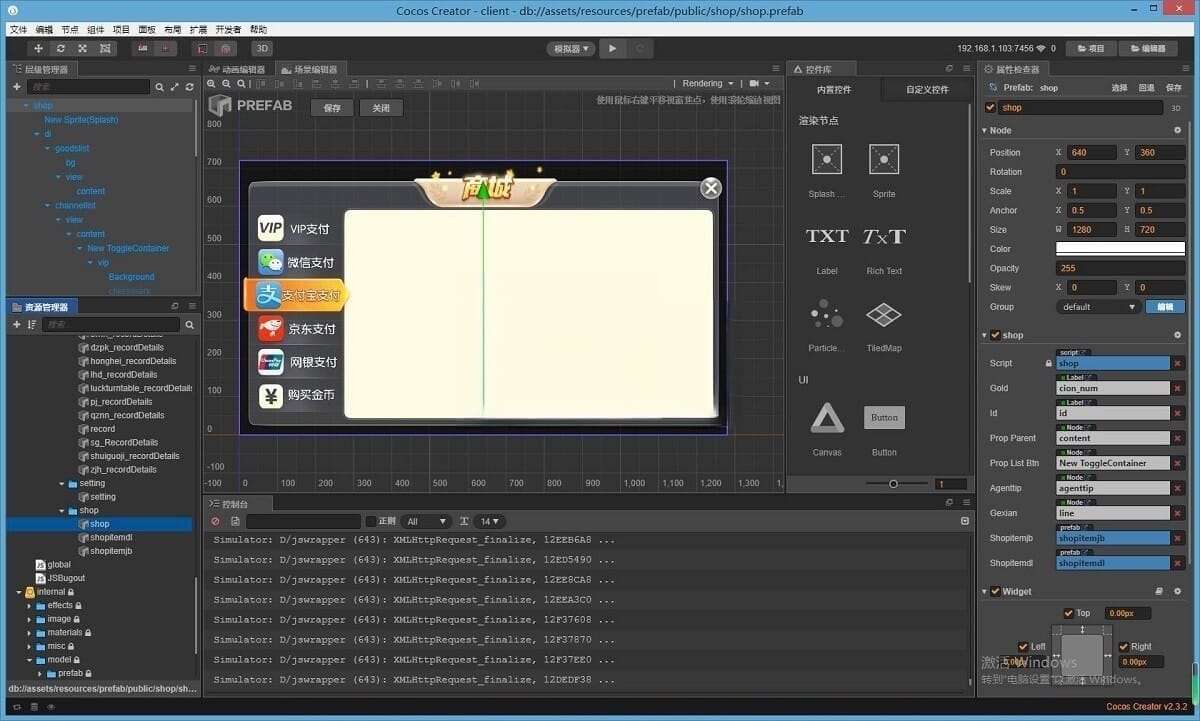
Task: Click the 关闭 button next to the PREFAB label
Action: pyautogui.click(x=381, y=108)
